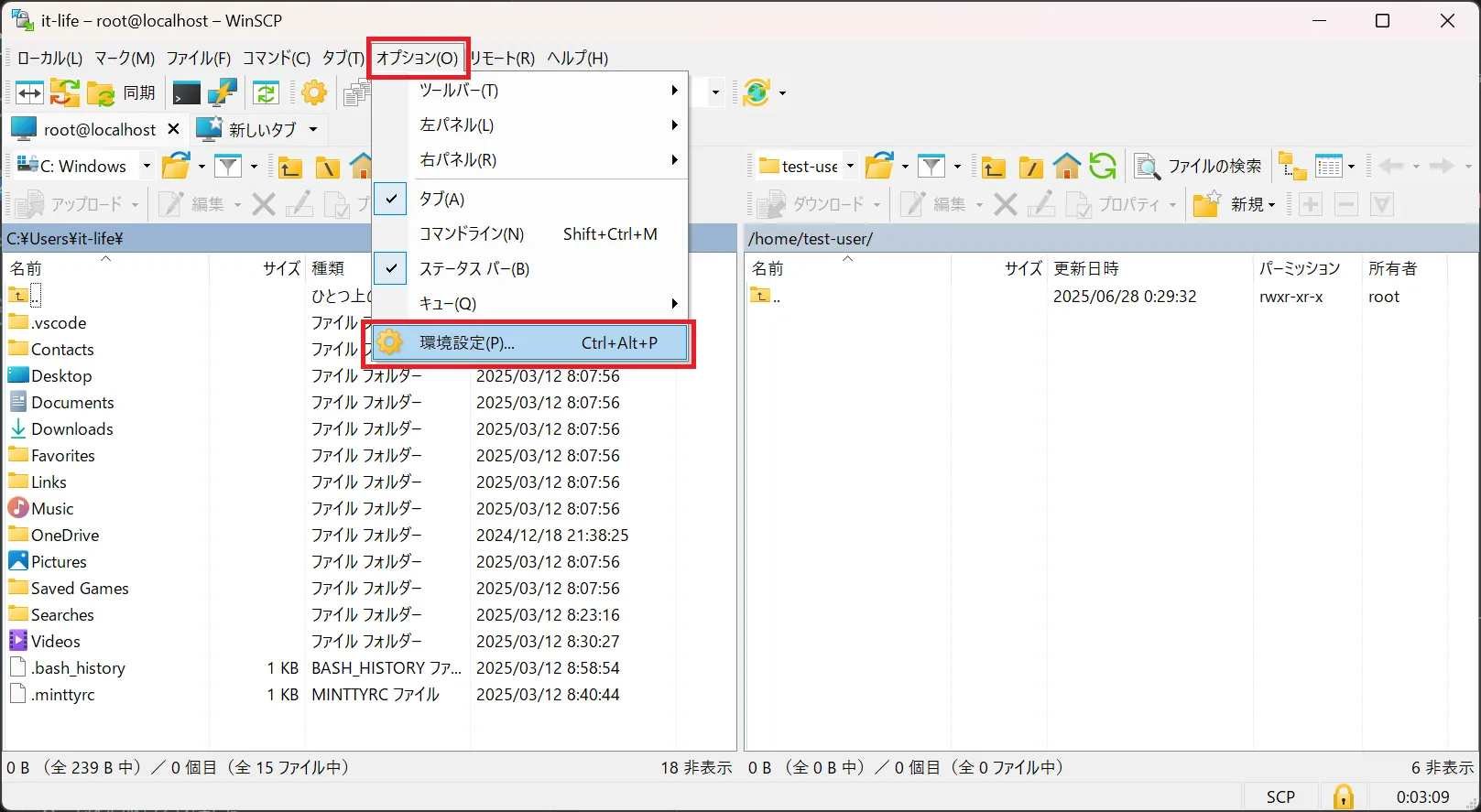
Task: Click the Compare Directories double-arrow icon
Action: 29,92
